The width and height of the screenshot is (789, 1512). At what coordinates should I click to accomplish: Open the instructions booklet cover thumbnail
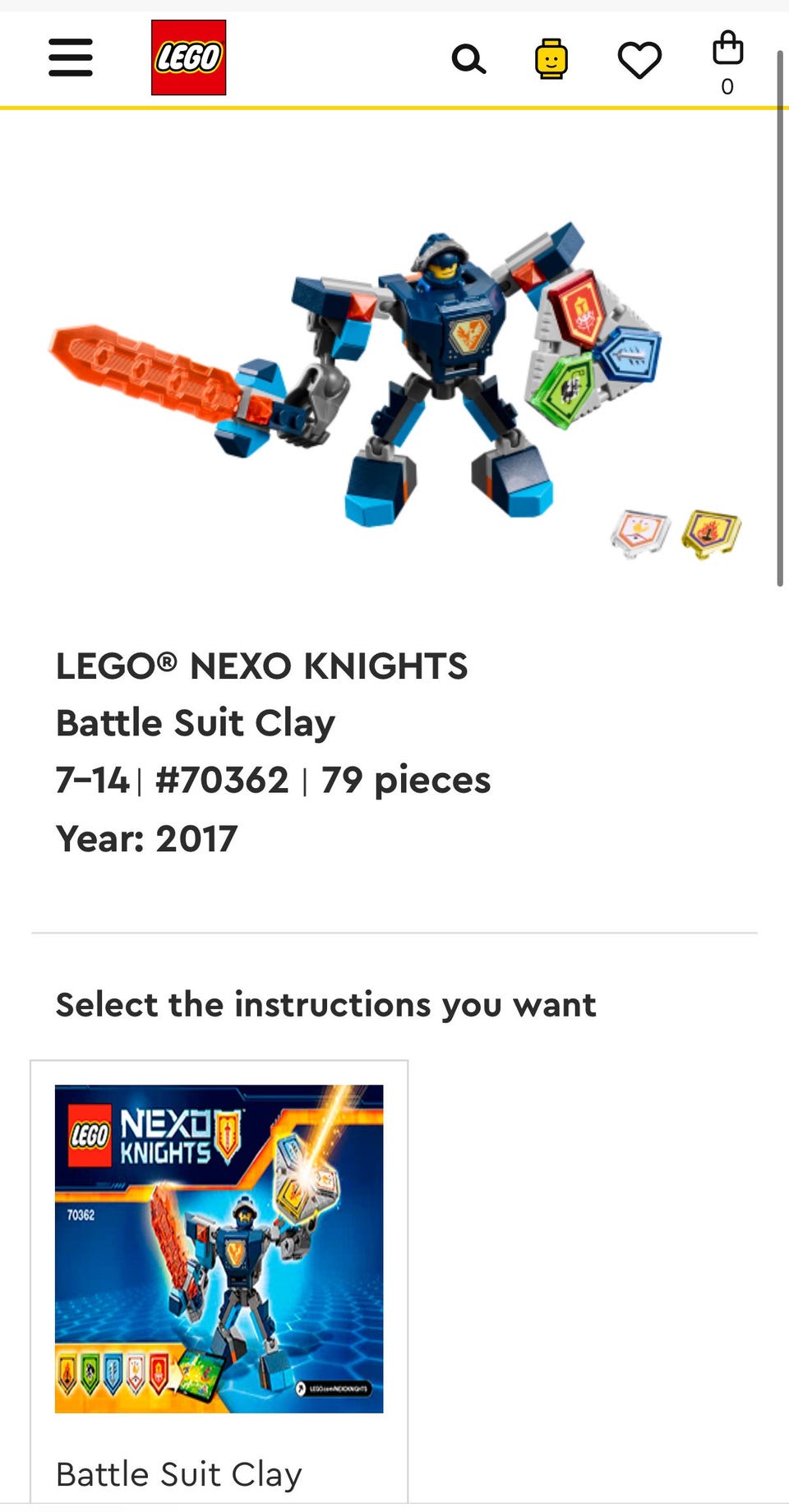click(219, 1248)
